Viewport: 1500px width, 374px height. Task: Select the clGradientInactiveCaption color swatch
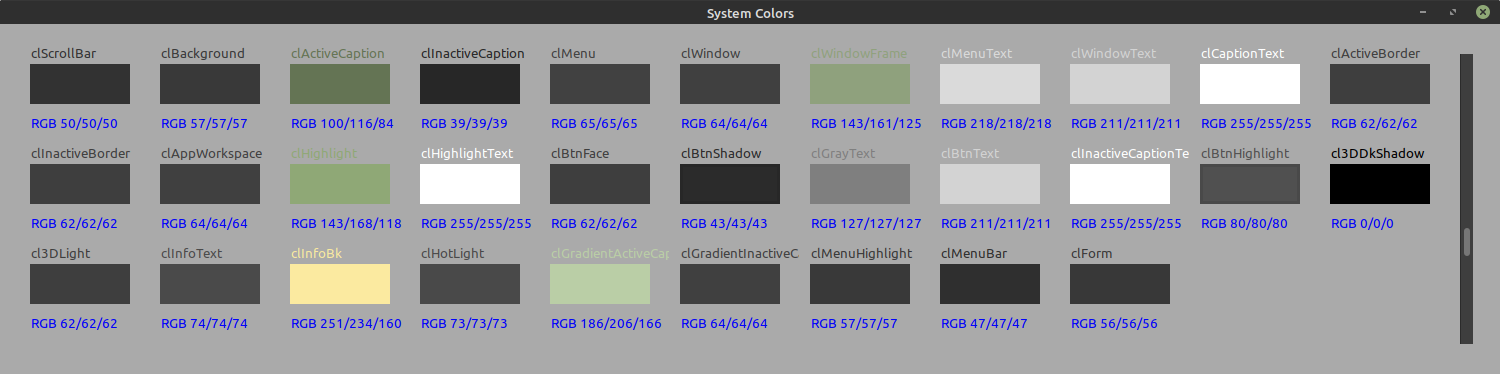point(730,284)
